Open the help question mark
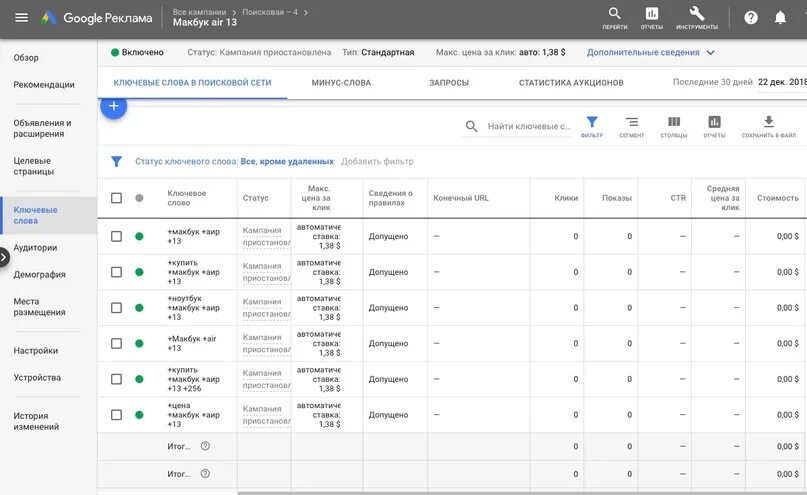The image size is (807, 495). (751, 18)
